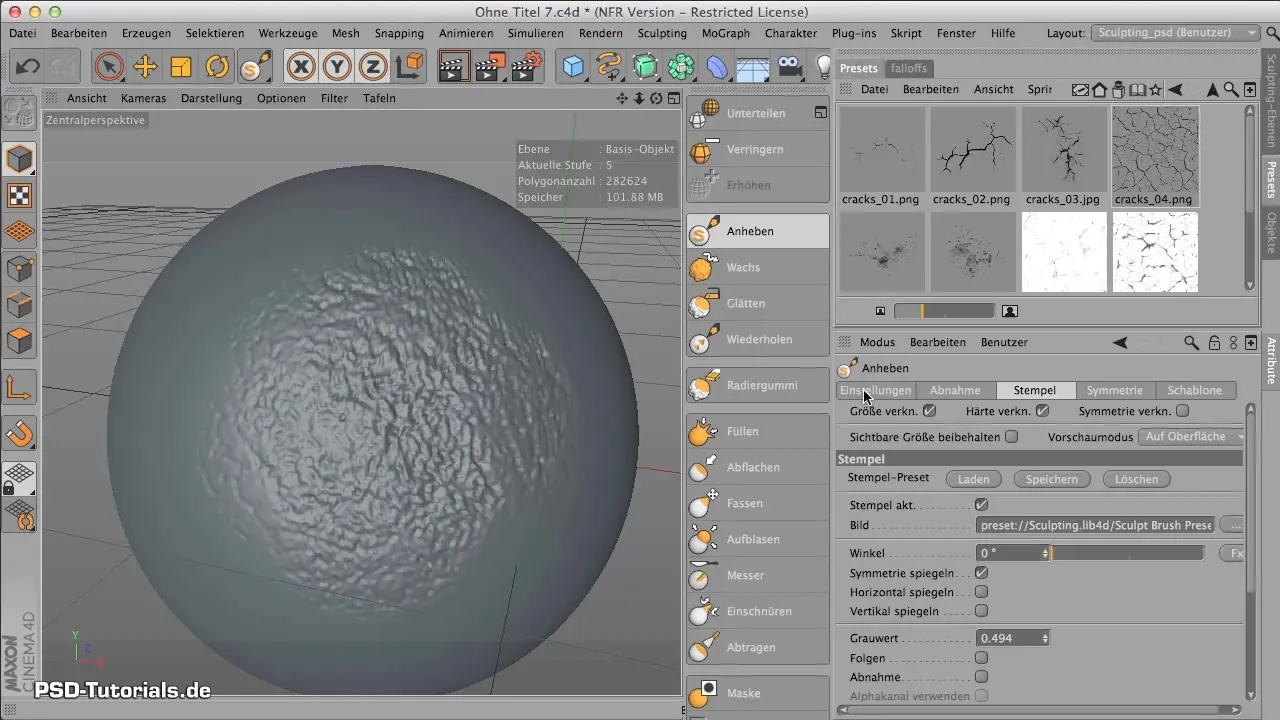Image resolution: width=1280 pixels, height=720 pixels.
Task: Open the viewport Darstellung menu
Action: pos(211,98)
